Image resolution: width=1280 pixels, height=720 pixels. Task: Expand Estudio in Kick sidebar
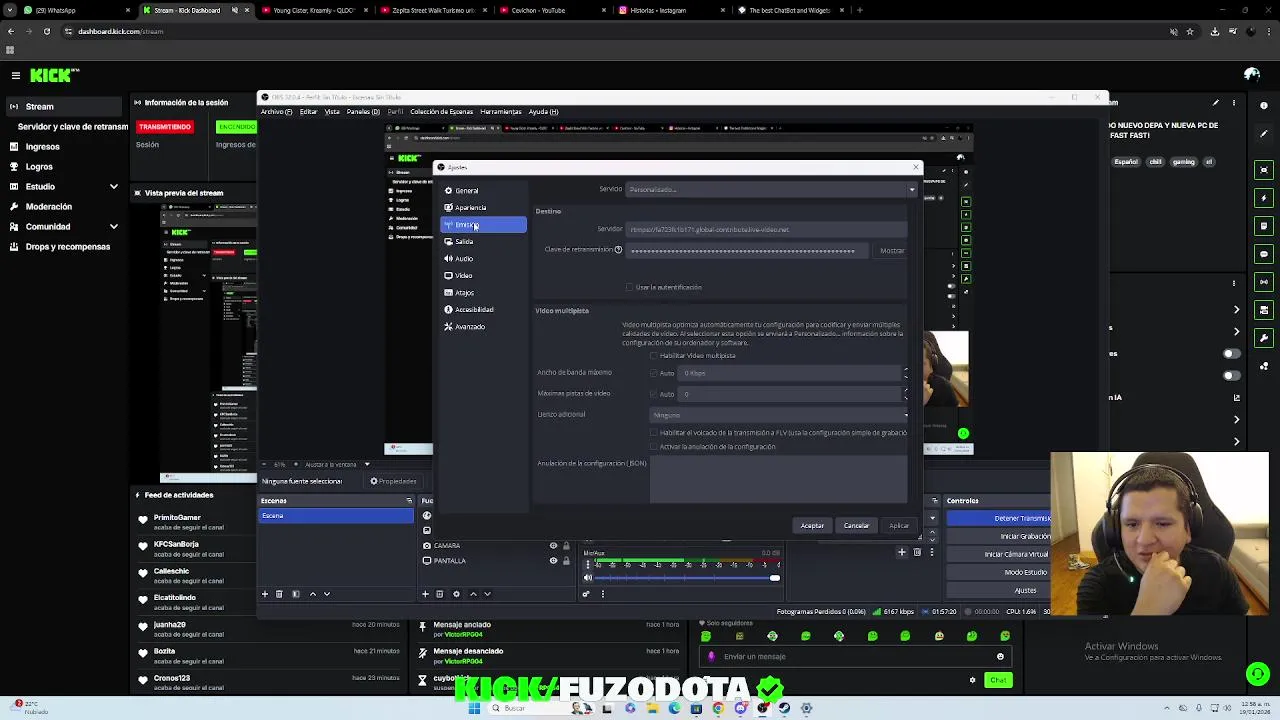(113, 186)
